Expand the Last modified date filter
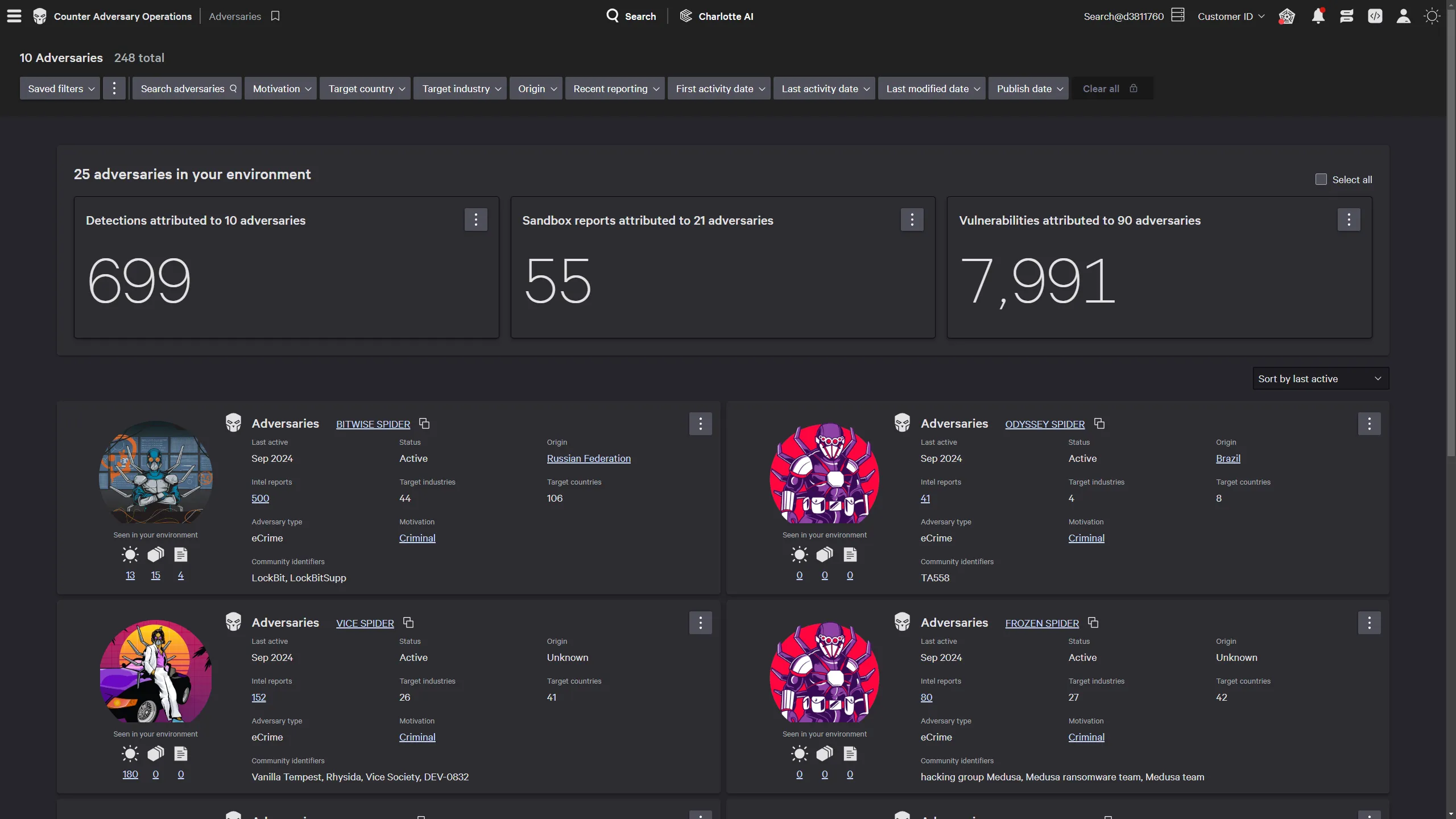Image resolution: width=1456 pixels, height=819 pixels. tap(932, 88)
